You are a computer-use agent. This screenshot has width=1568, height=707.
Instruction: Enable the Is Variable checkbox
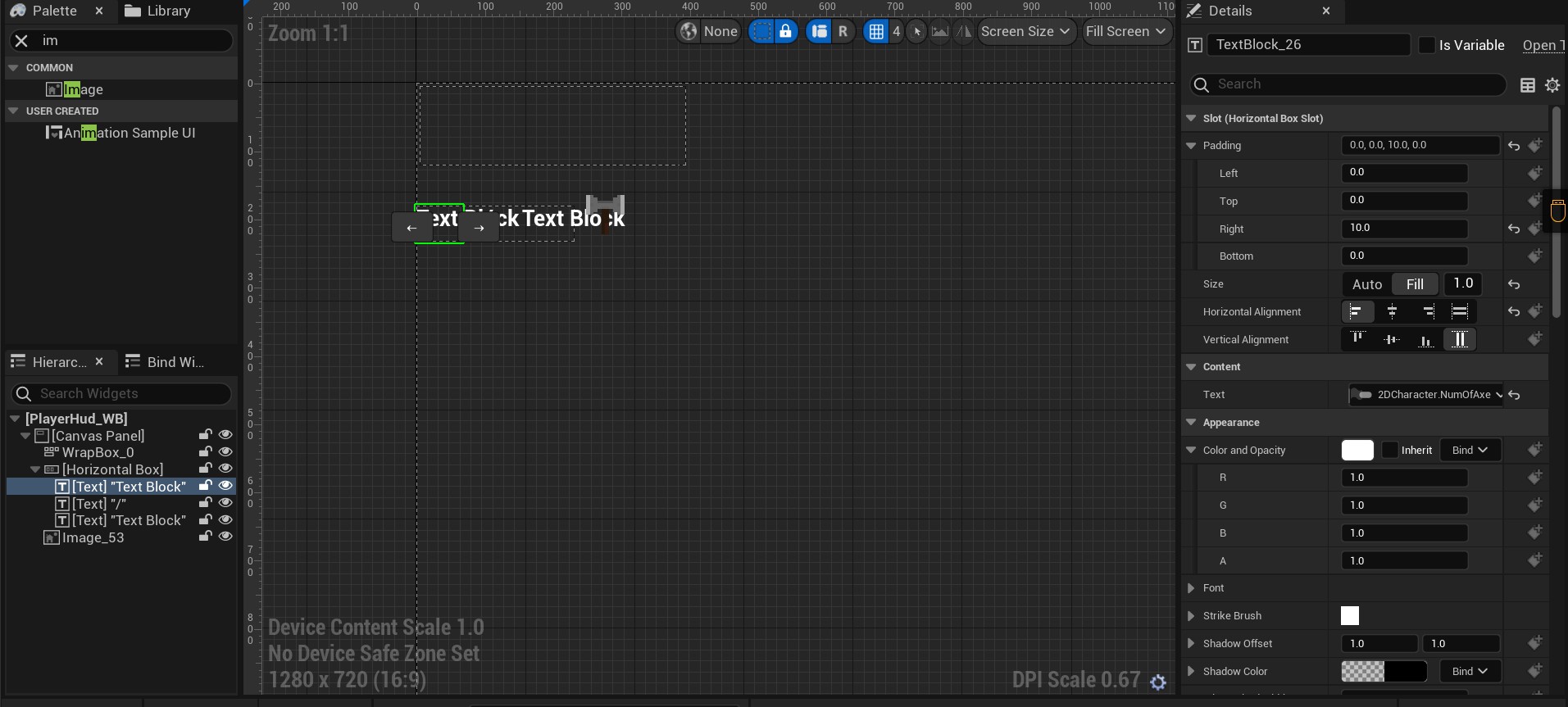click(1427, 45)
